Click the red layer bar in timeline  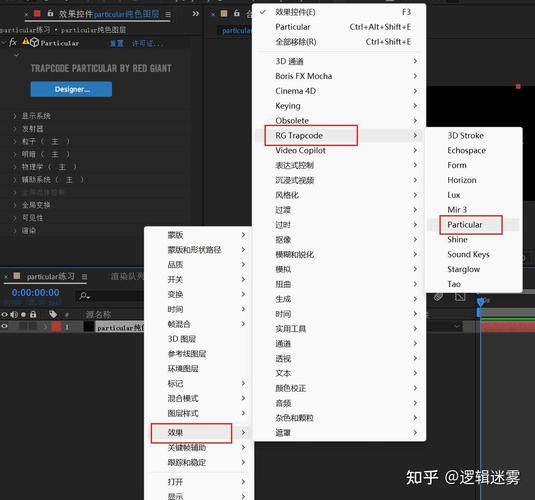507,327
